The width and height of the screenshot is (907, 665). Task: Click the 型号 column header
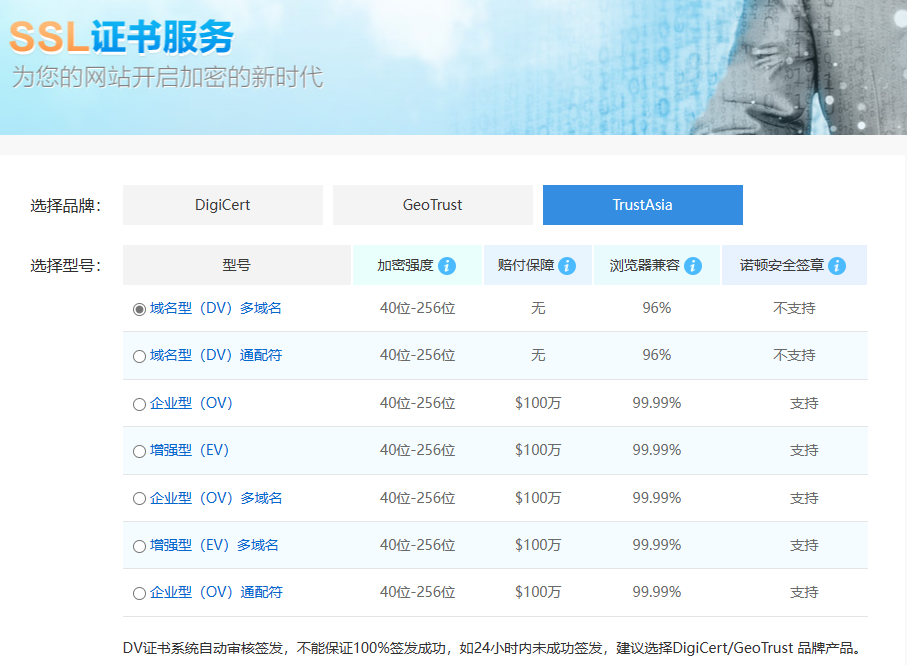(x=236, y=265)
